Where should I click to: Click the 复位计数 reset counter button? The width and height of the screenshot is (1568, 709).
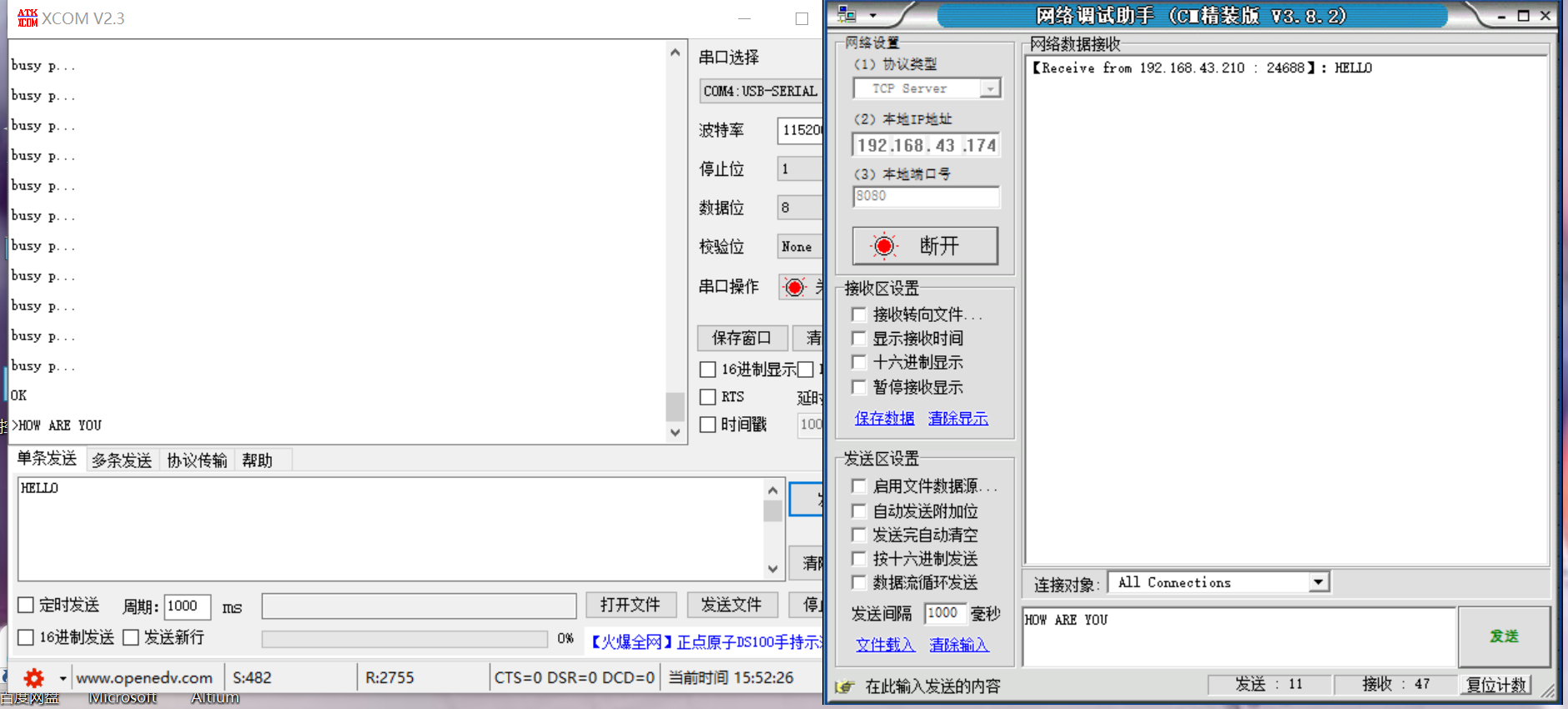click(1497, 685)
